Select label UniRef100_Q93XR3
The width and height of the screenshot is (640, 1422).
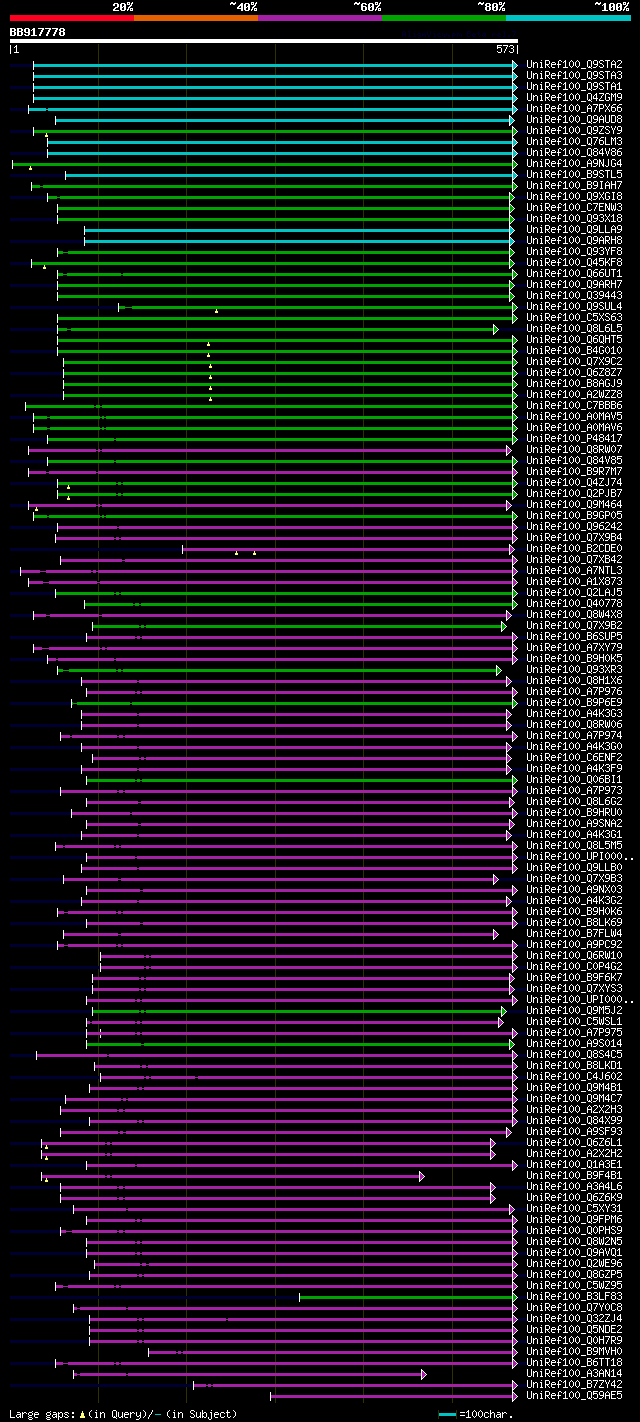click(574, 670)
